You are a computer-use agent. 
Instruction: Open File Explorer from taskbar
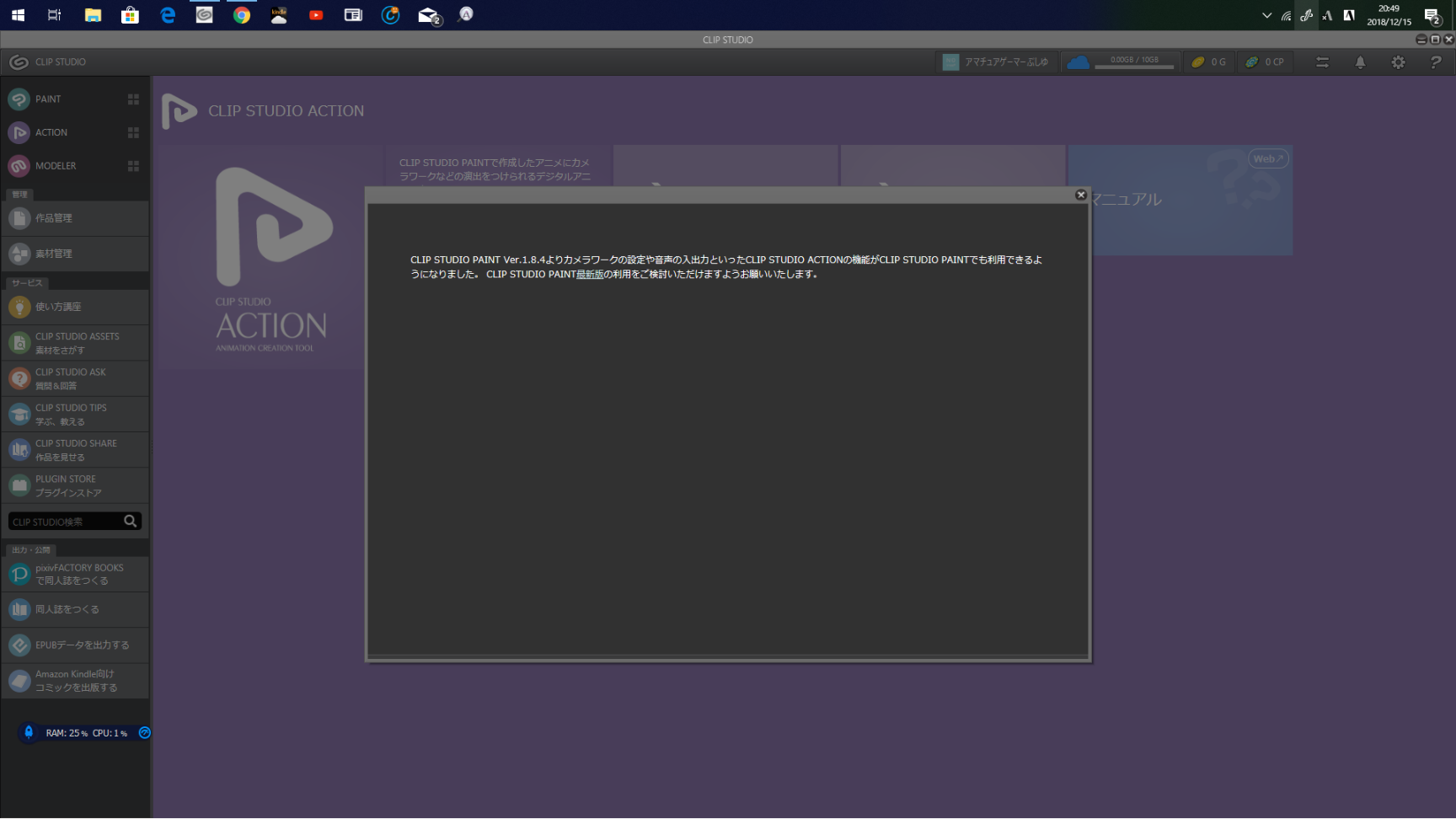pos(93,15)
